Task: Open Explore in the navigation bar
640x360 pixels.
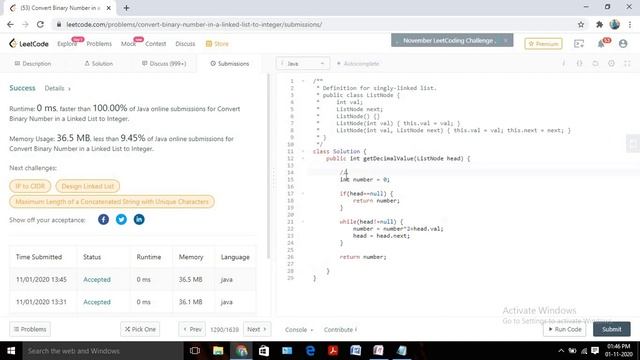Action: pyautogui.click(x=67, y=44)
